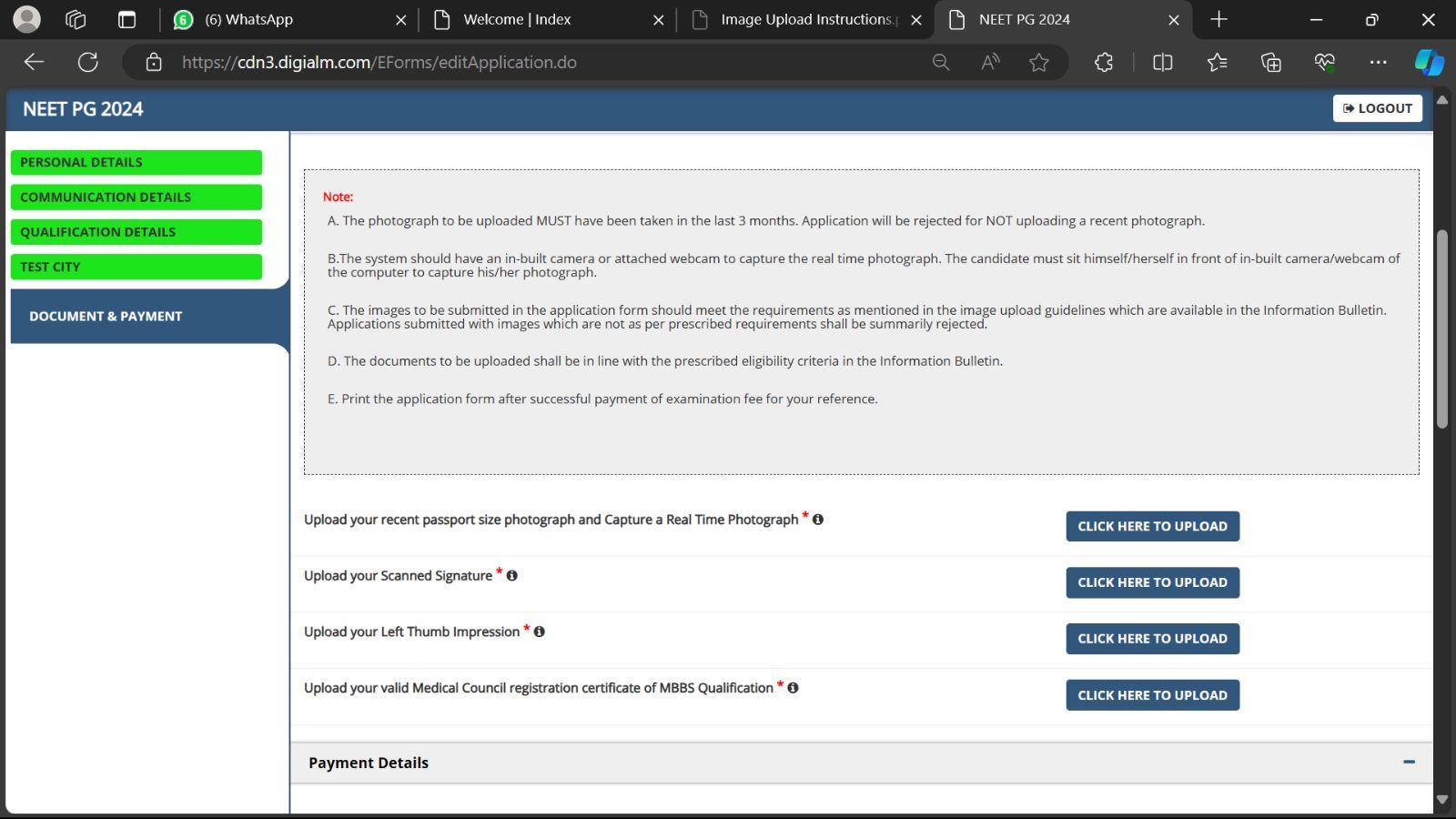Open Copilot icon in browser toolbar

tap(1428, 62)
